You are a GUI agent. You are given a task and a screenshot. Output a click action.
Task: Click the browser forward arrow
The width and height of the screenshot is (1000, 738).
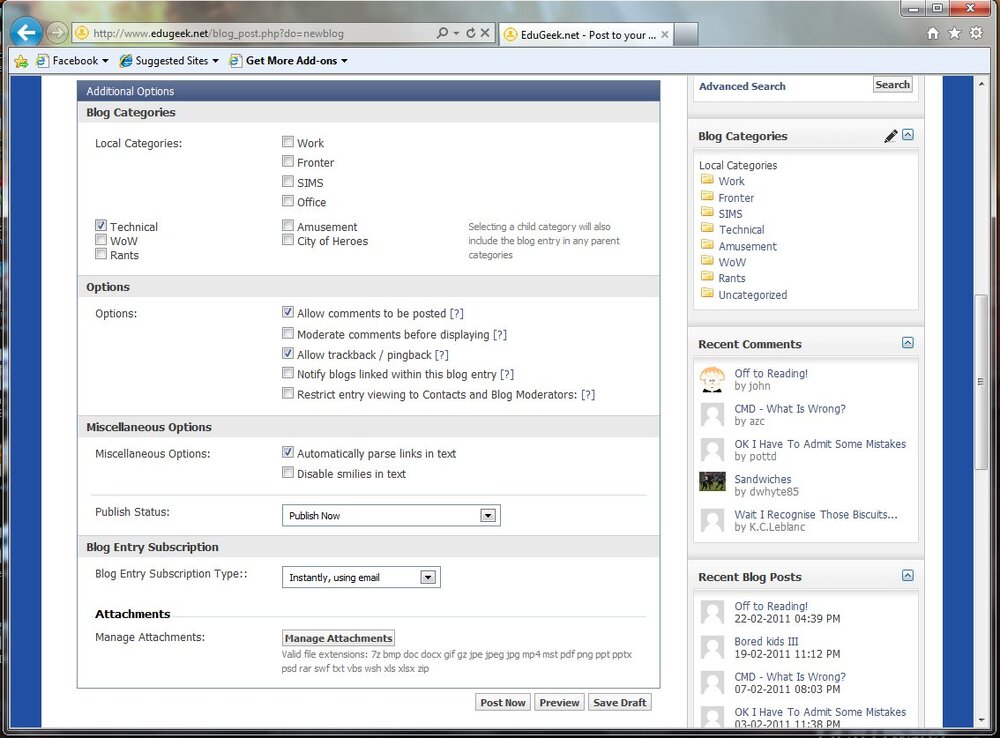(x=57, y=32)
